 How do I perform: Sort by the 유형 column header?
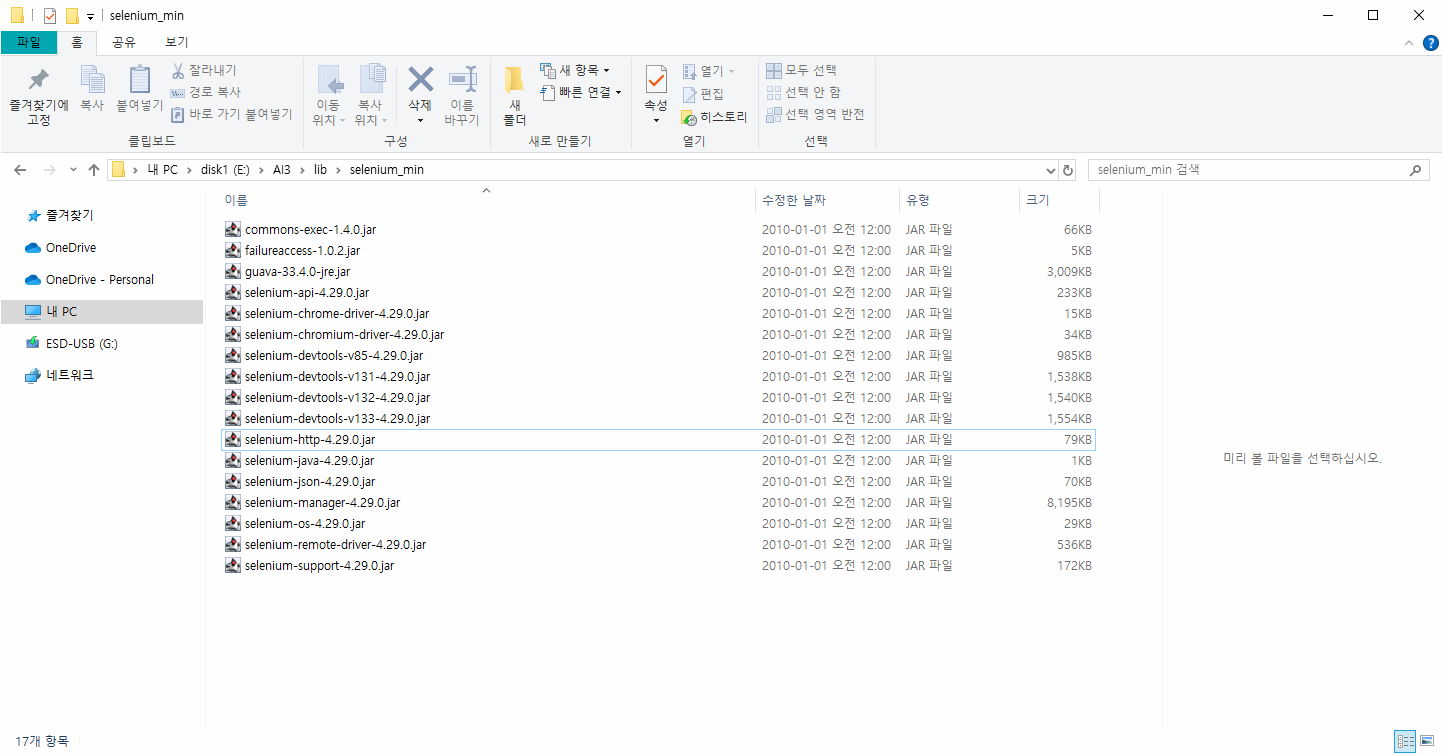coord(959,200)
